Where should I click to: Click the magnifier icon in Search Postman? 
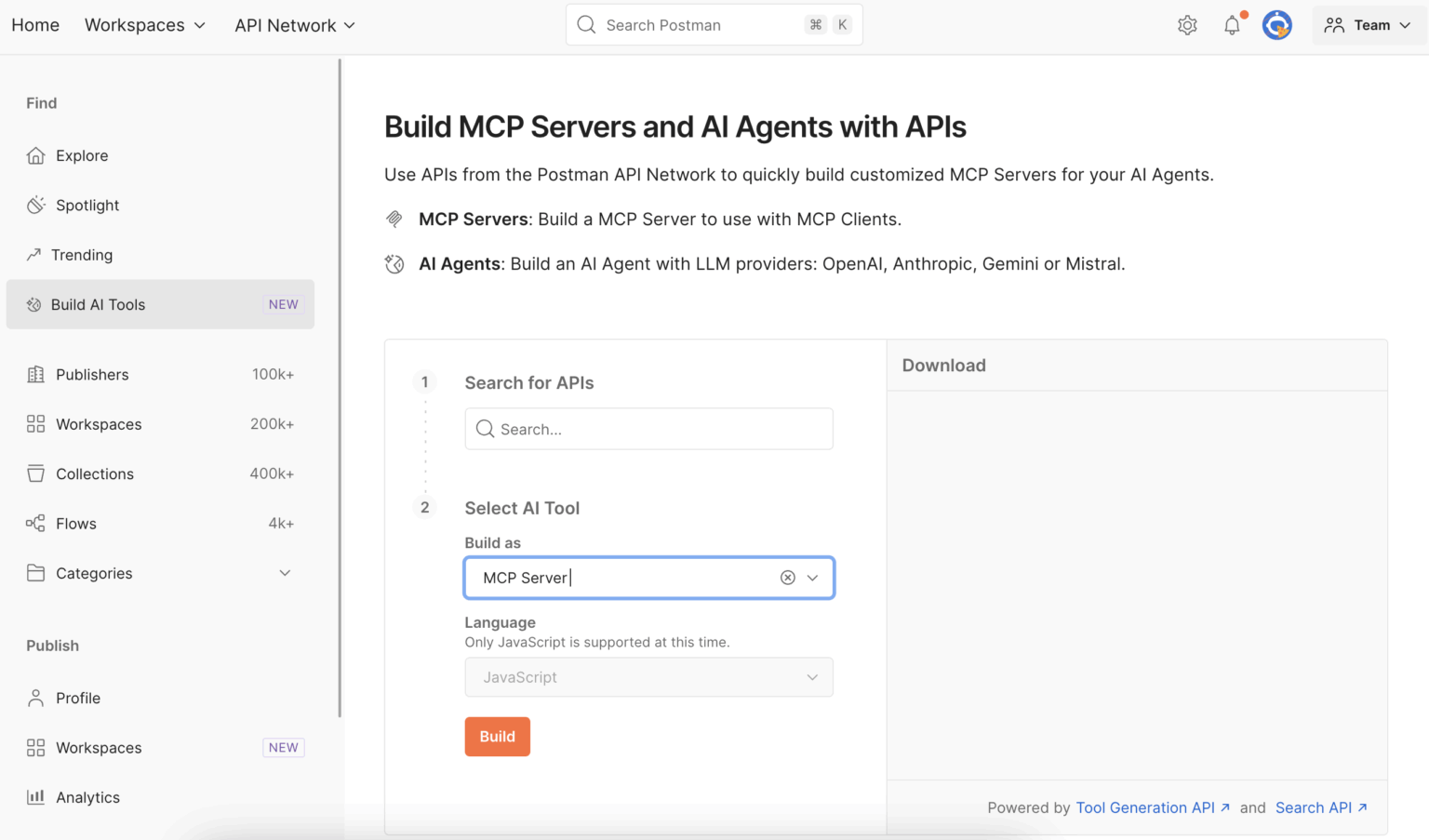[586, 25]
